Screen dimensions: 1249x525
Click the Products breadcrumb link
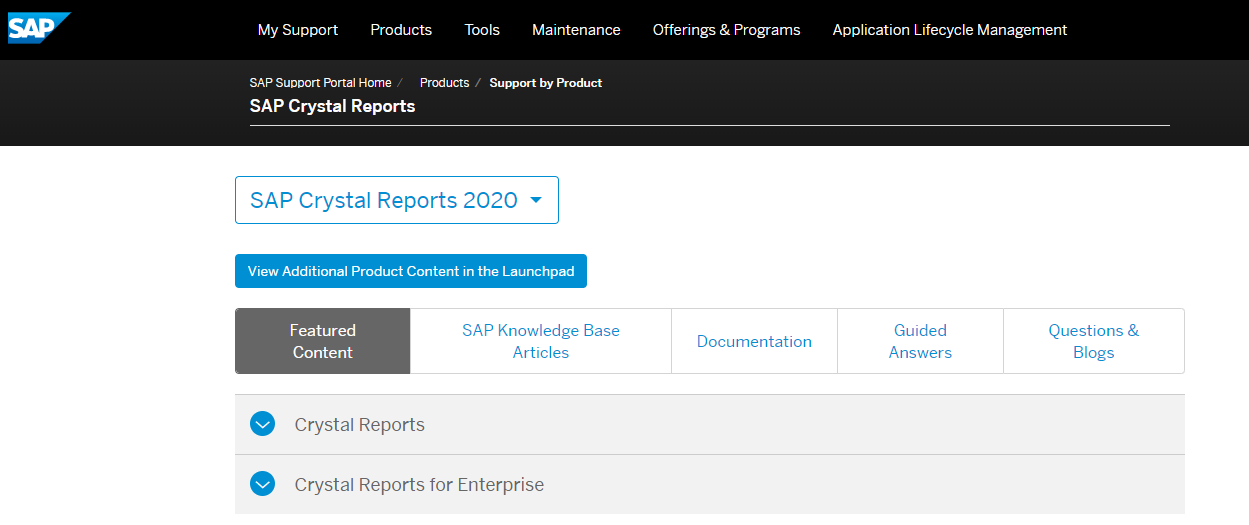[444, 83]
